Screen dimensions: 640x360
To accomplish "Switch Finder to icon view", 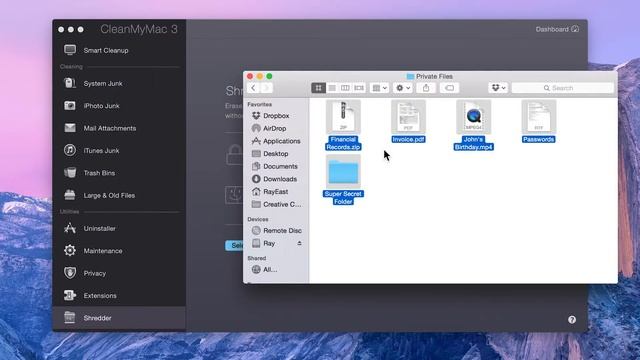I will pyautogui.click(x=318, y=88).
